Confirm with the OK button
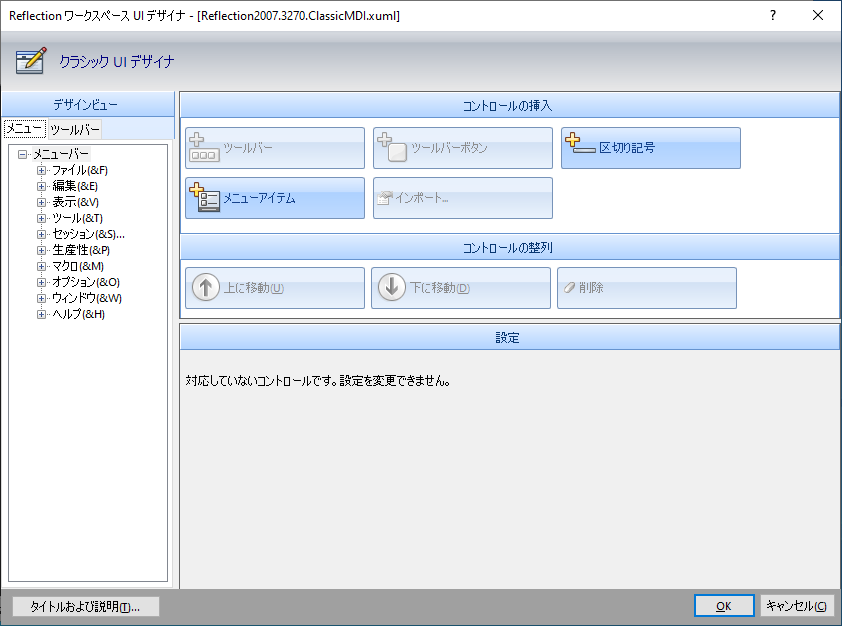842x626 pixels. click(x=724, y=606)
